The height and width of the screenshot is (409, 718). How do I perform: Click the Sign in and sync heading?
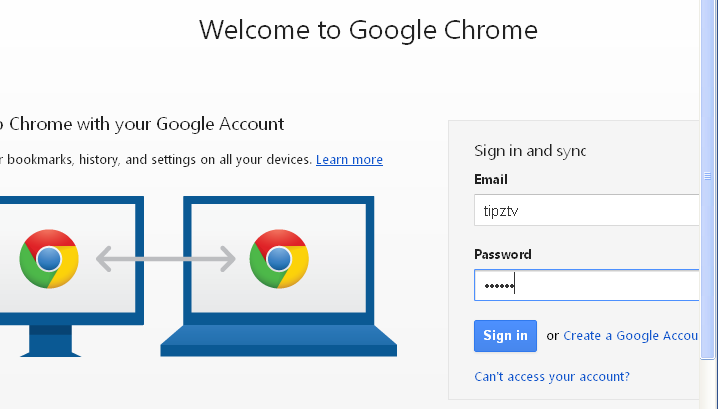coord(530,151)
